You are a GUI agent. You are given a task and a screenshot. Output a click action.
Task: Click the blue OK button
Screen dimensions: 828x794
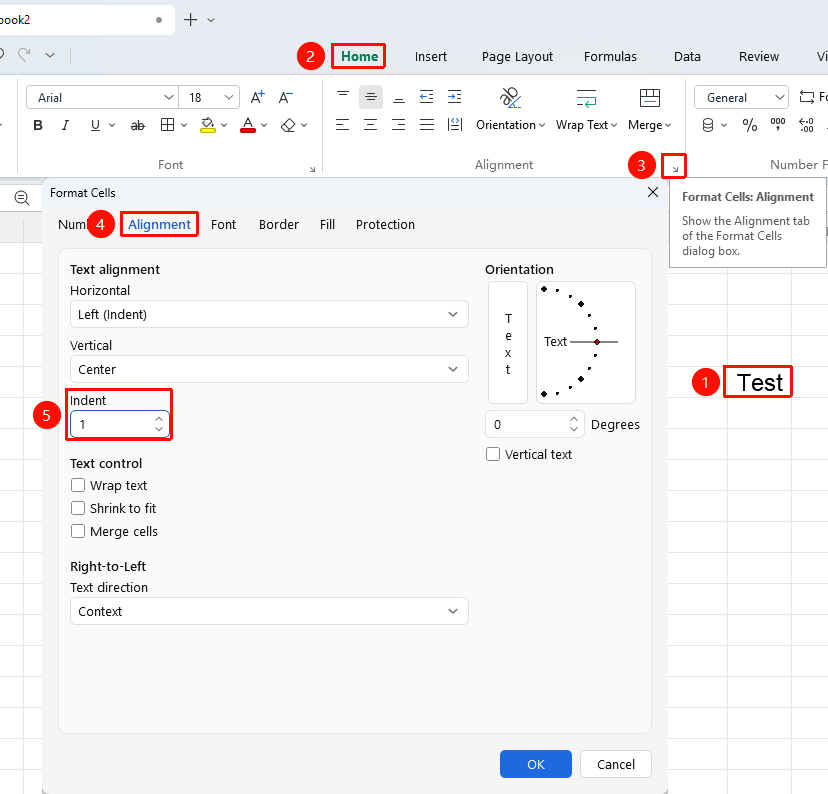(x=535, y=764)
